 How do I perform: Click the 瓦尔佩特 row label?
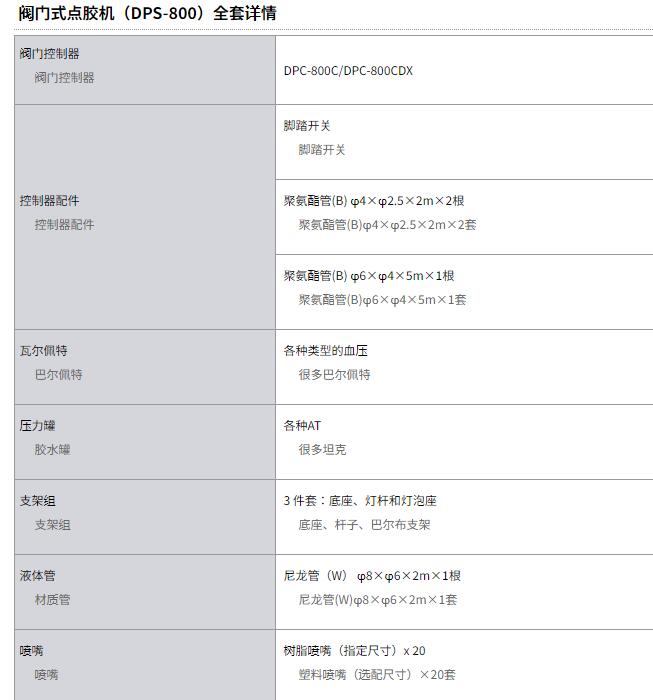click(x=43, y=351)
